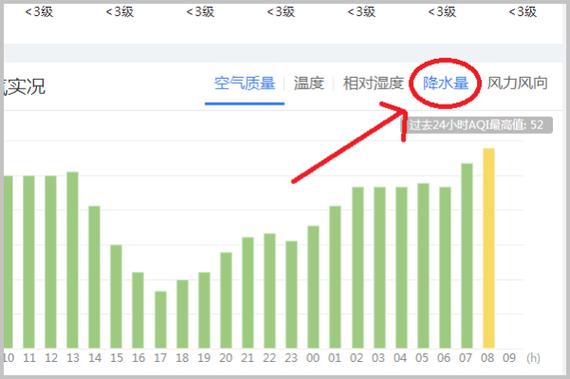Open the 温度 tab
The image size is (570, 379).
309,83
